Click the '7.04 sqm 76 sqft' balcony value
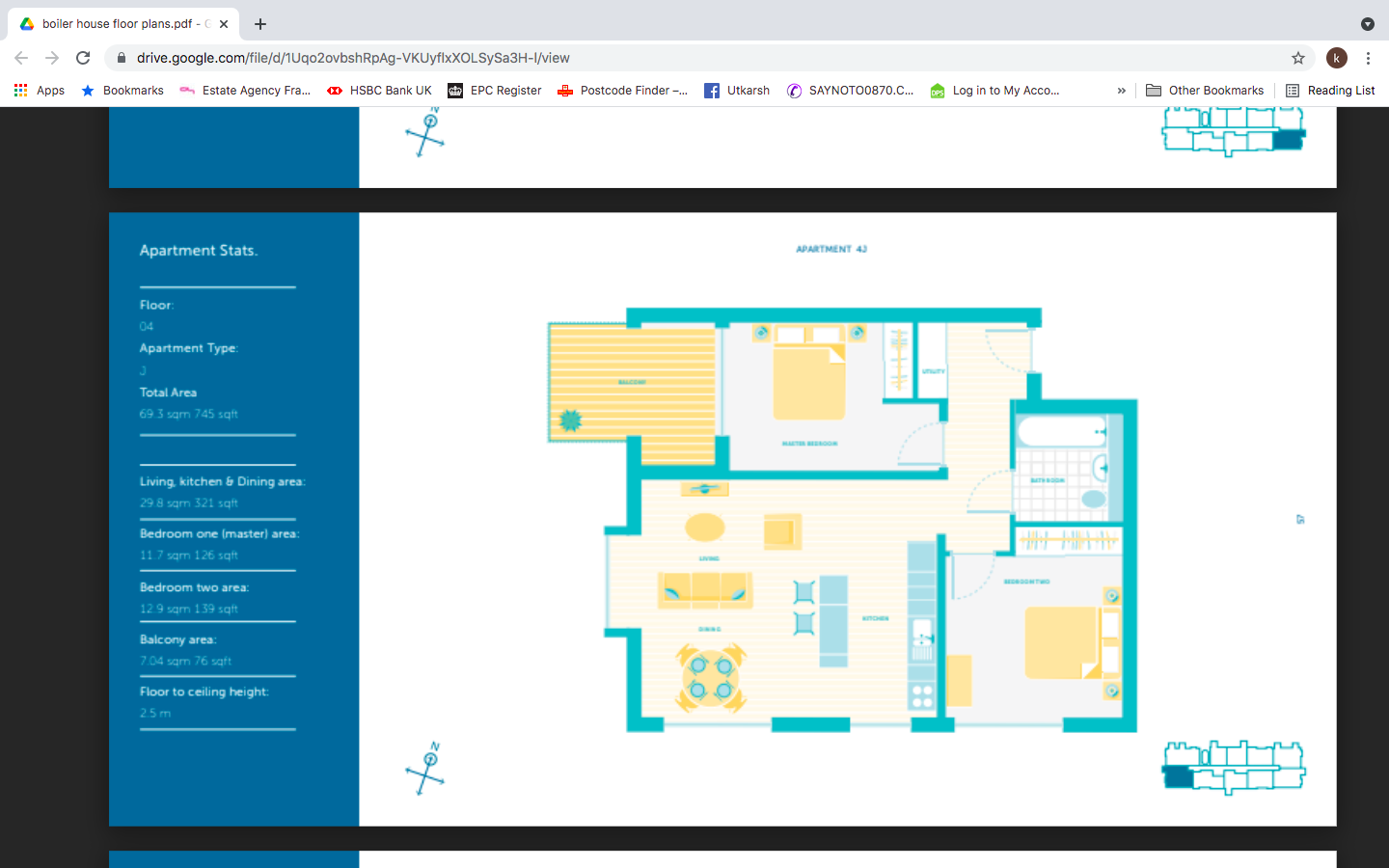This screenshot has width=1389, height=868. (185, 662)
